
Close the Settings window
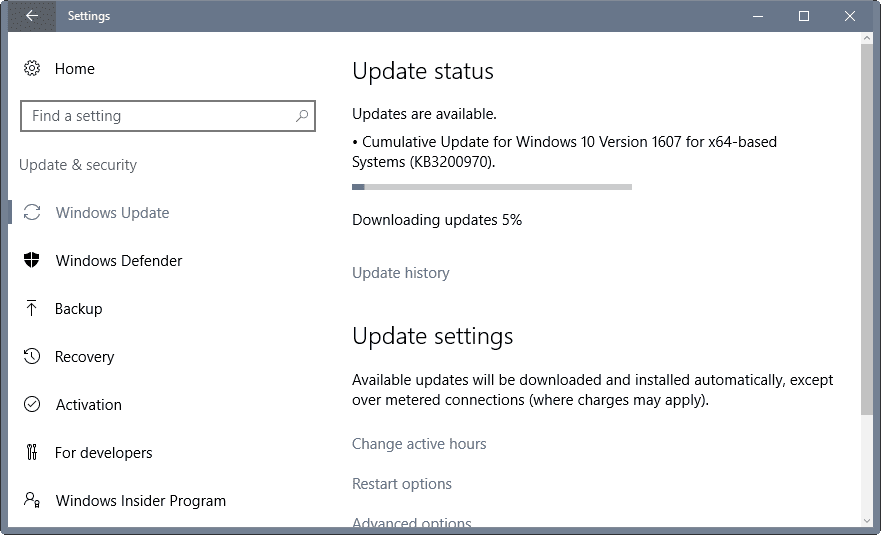tap(850, 16)
